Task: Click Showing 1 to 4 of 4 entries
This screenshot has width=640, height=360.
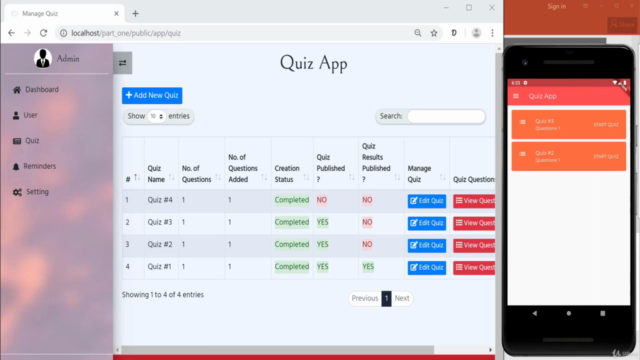Action: [x=162, y=295]
